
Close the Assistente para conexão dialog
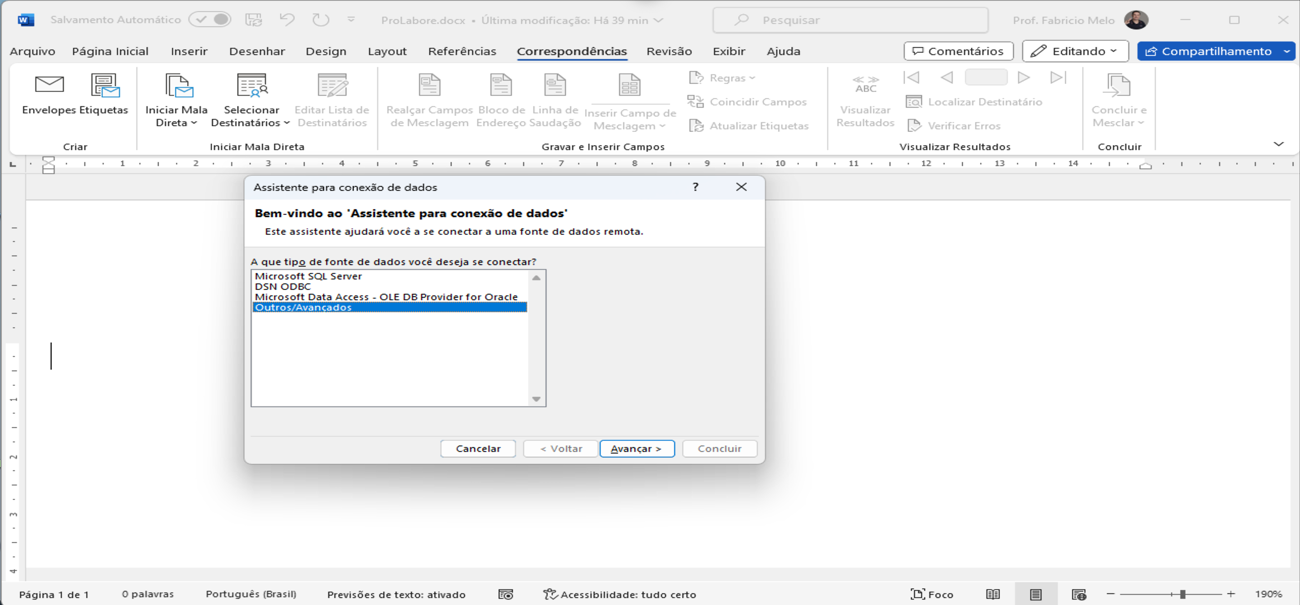(x=741, y=187)
